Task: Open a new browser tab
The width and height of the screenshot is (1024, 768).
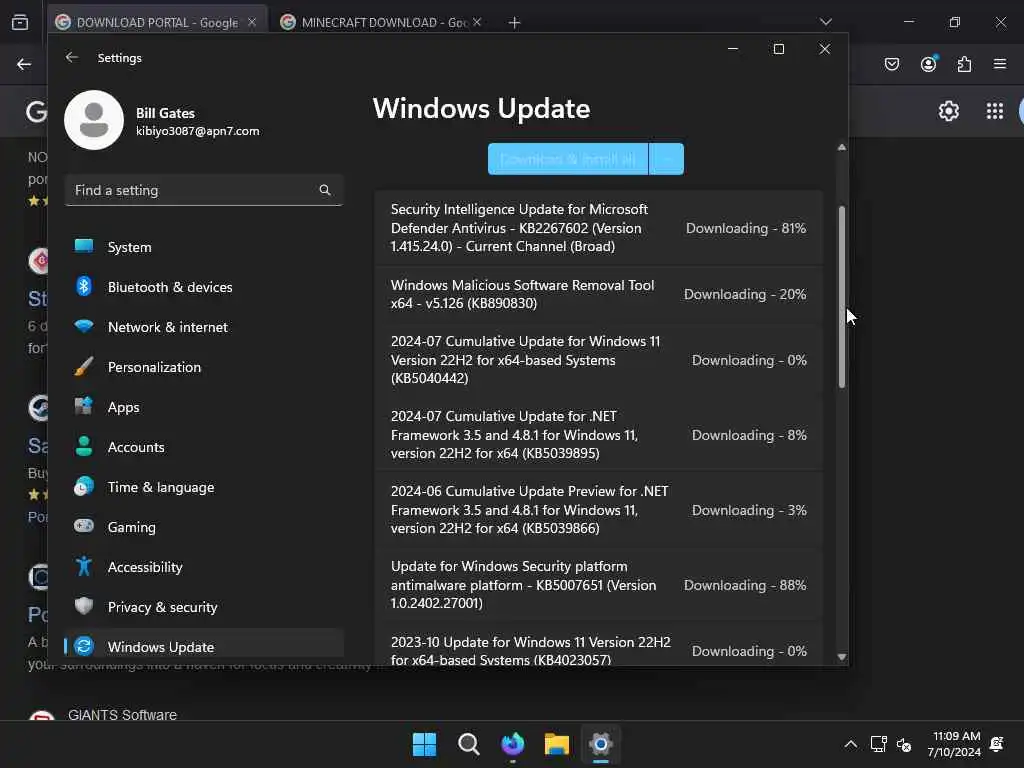Action: tap(515, 23)
